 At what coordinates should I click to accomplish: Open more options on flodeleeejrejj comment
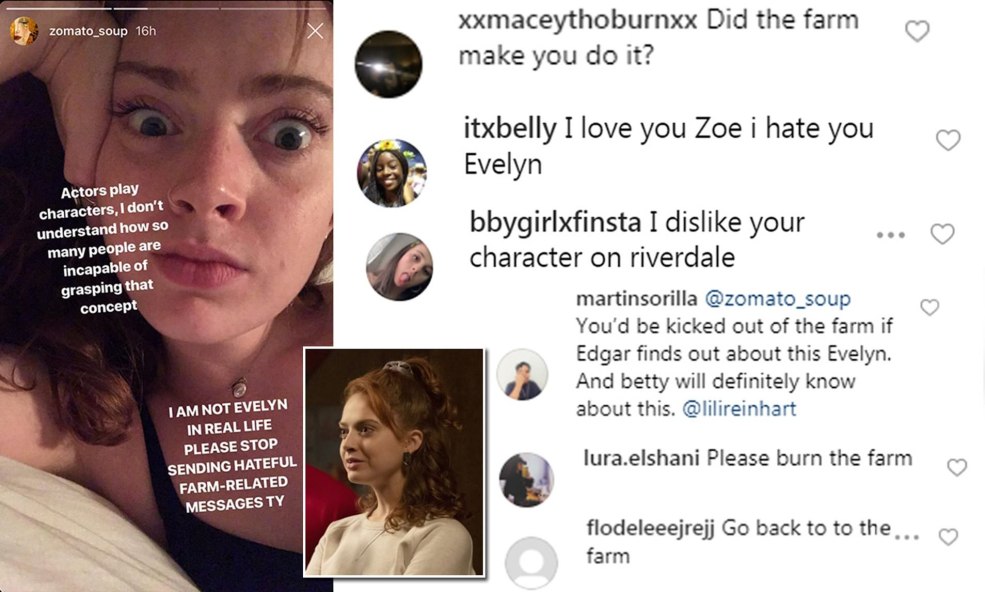click(x=906, y=536)
